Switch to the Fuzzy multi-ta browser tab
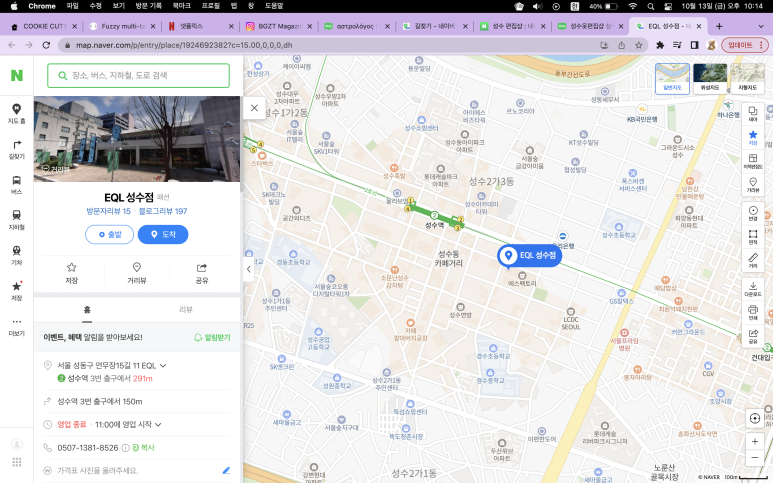The image size is (773, 483). click(122, 26)
